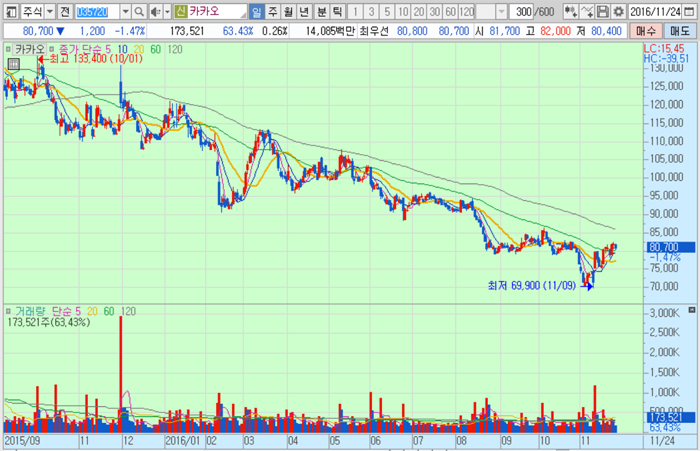Click the 매수 buy button

646,31
